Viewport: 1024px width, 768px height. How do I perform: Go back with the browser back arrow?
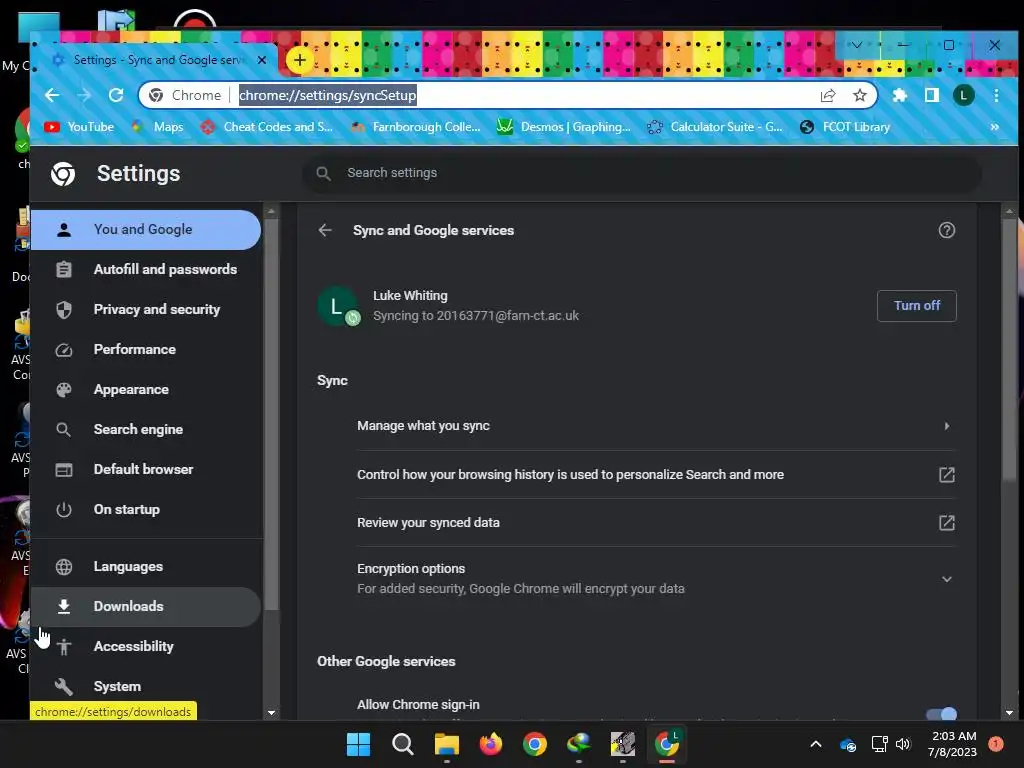tap(52, 95)
